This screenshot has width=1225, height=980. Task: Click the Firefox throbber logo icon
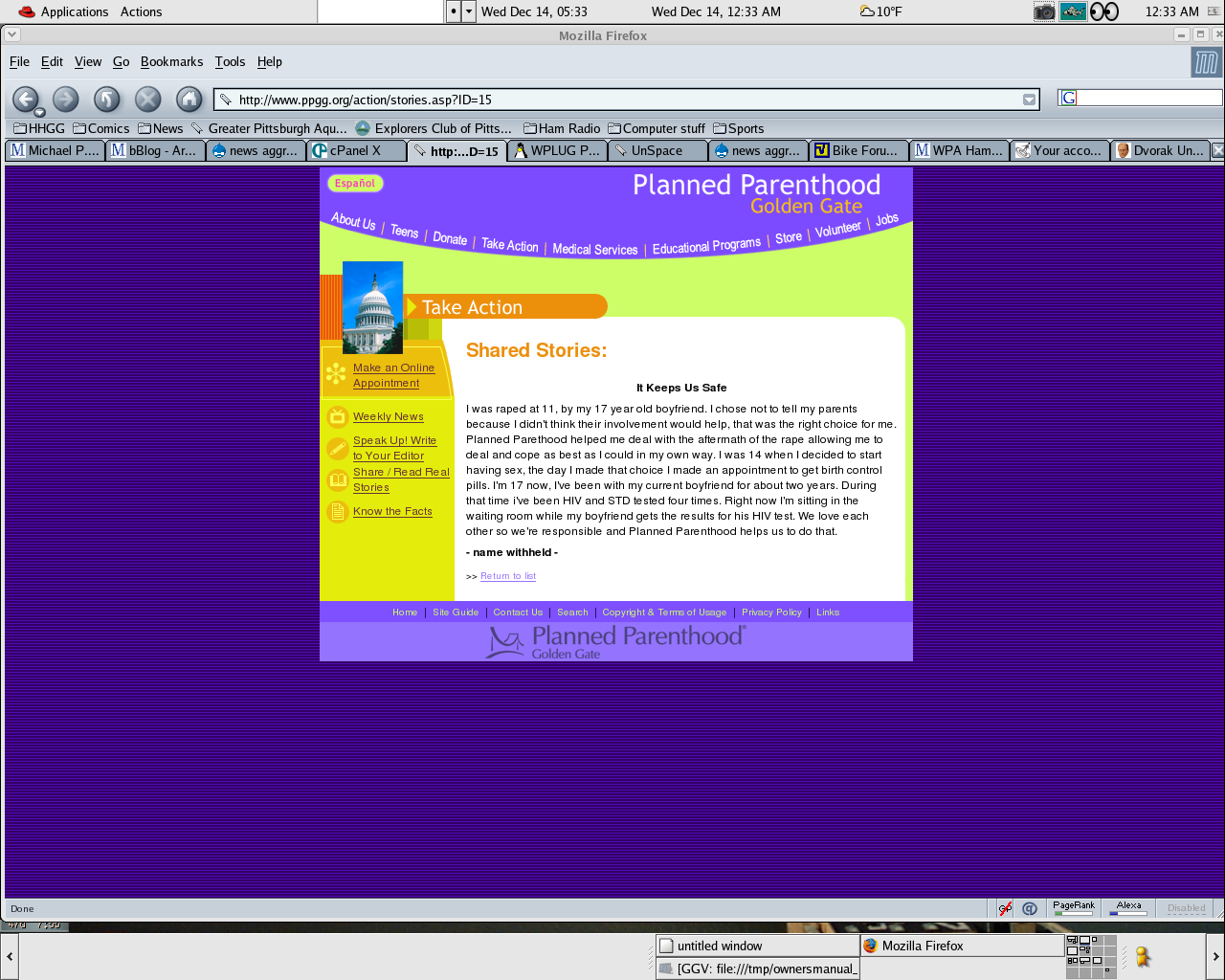pyautogui.click(x=1205, y=63)
